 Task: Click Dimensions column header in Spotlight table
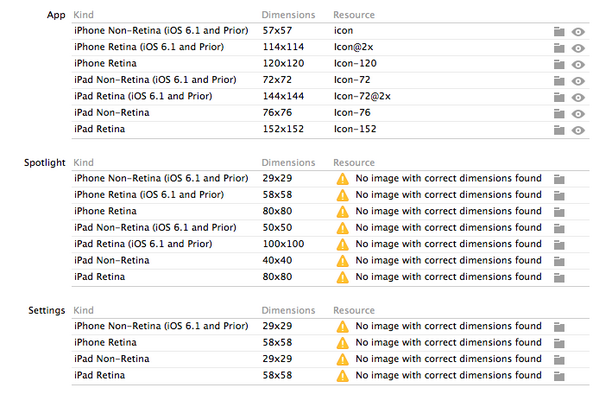pos(288,163)
